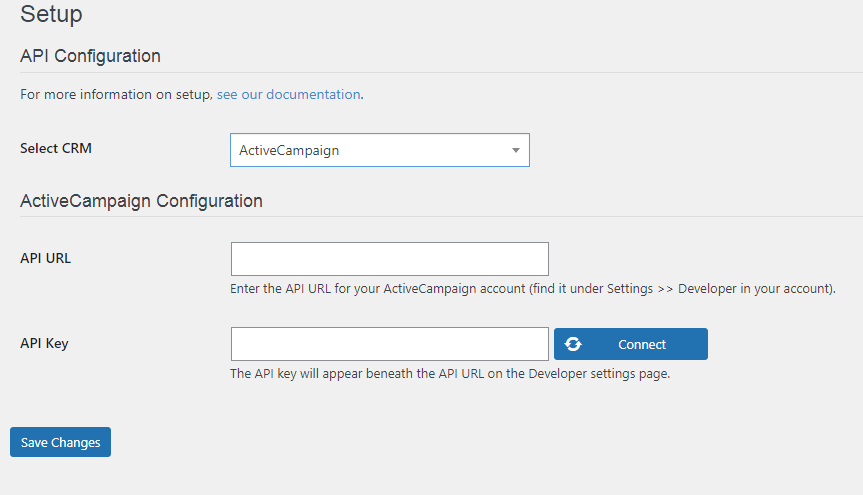Click the 'API Key' label
Image resolution: width=863 pixels, height=495 pixels.
point(45,343)
